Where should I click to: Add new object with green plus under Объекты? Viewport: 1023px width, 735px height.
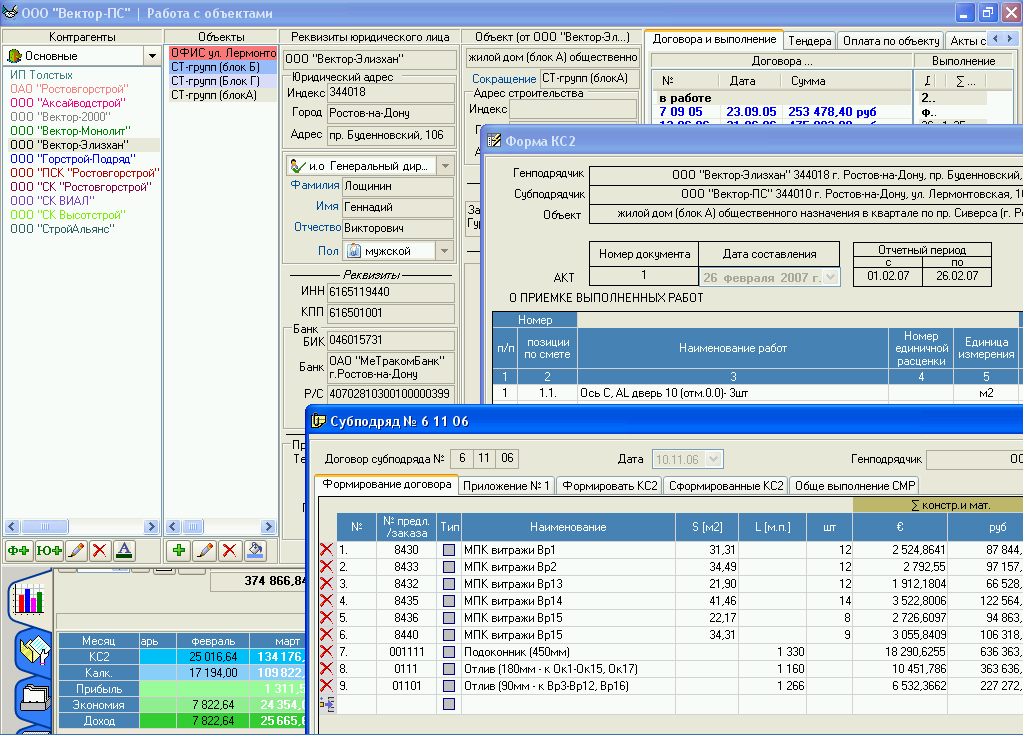click(179, 551)
